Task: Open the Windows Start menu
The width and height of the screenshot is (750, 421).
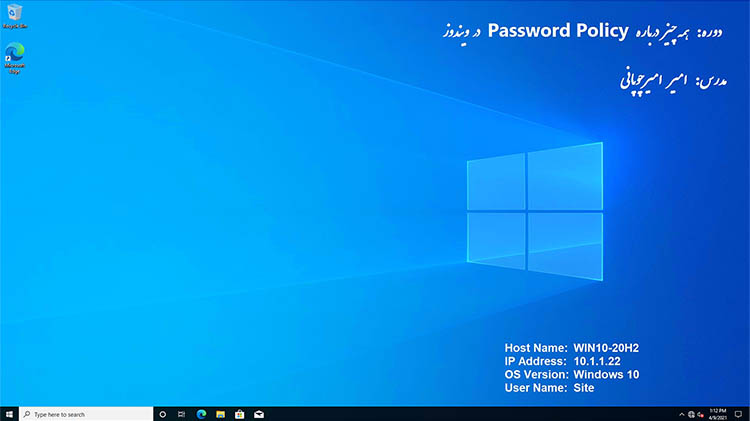Action: (9, 414)
